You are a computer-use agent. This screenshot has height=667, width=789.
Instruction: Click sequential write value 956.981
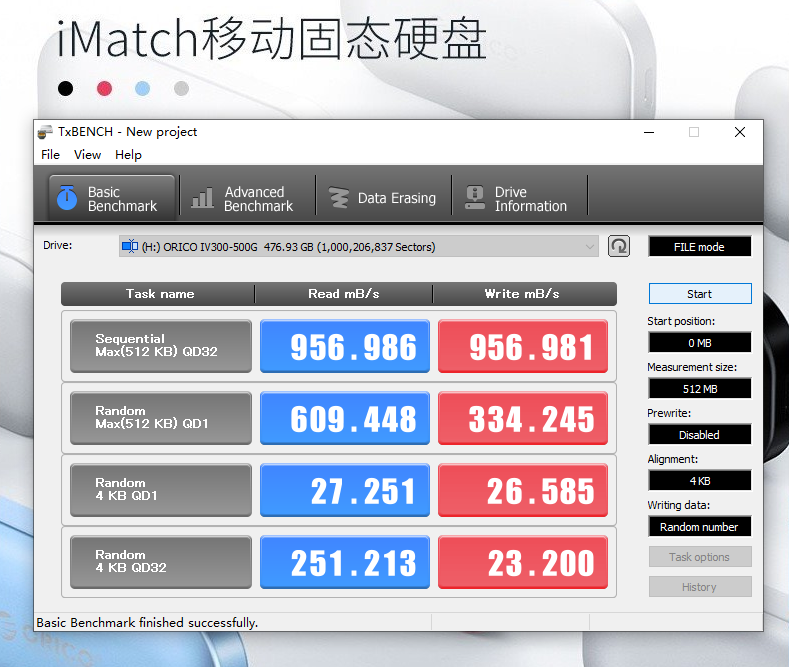523,346
